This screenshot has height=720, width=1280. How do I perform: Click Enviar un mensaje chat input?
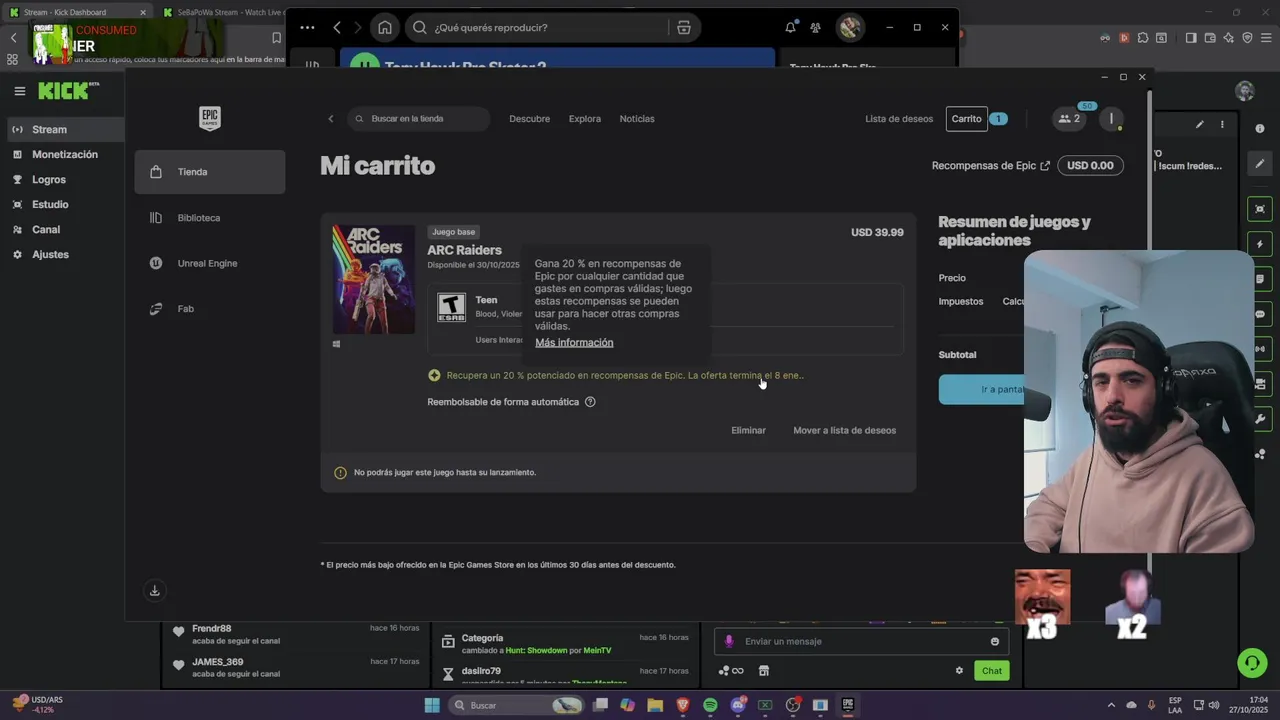pyautogui.click(x=860, y=641)
